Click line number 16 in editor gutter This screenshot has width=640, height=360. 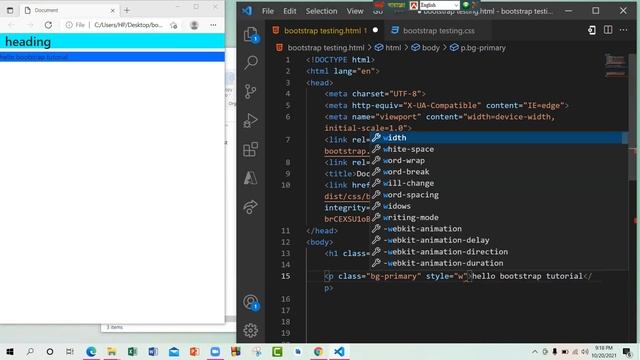point(285,299)
